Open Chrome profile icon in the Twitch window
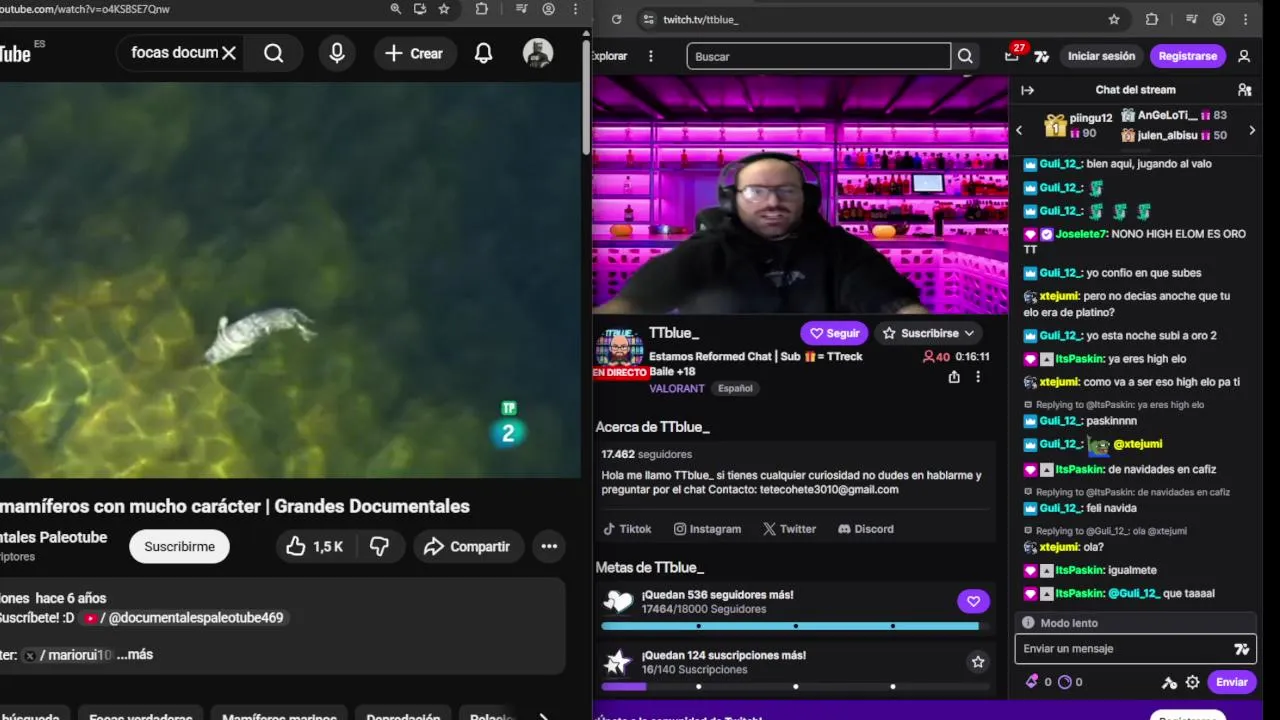This screenshot has height=720, width=1280. pyautogui.click(x=1219, y=19)
